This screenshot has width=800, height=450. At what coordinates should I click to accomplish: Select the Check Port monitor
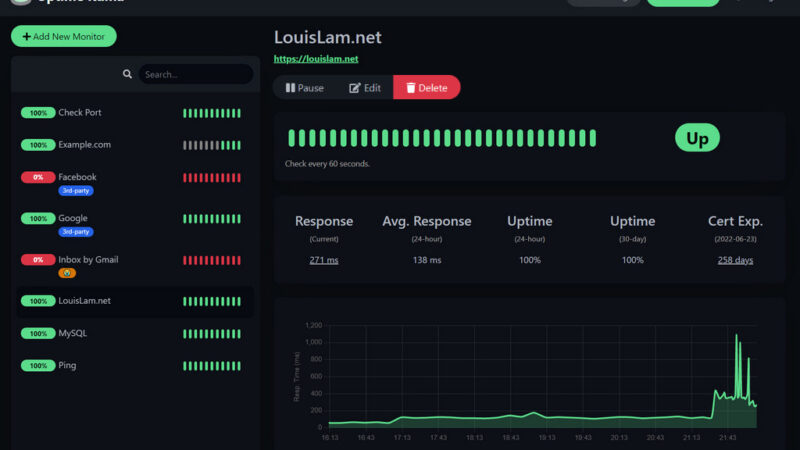point(80,113)
